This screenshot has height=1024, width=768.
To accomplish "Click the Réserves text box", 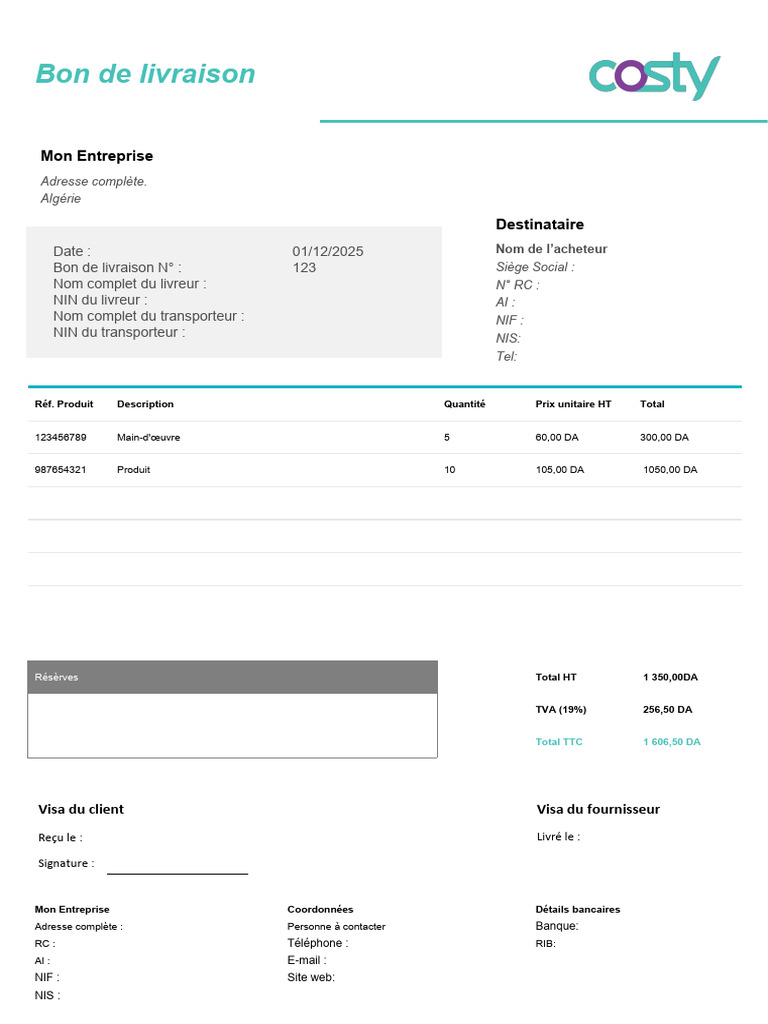I will 232,726.
